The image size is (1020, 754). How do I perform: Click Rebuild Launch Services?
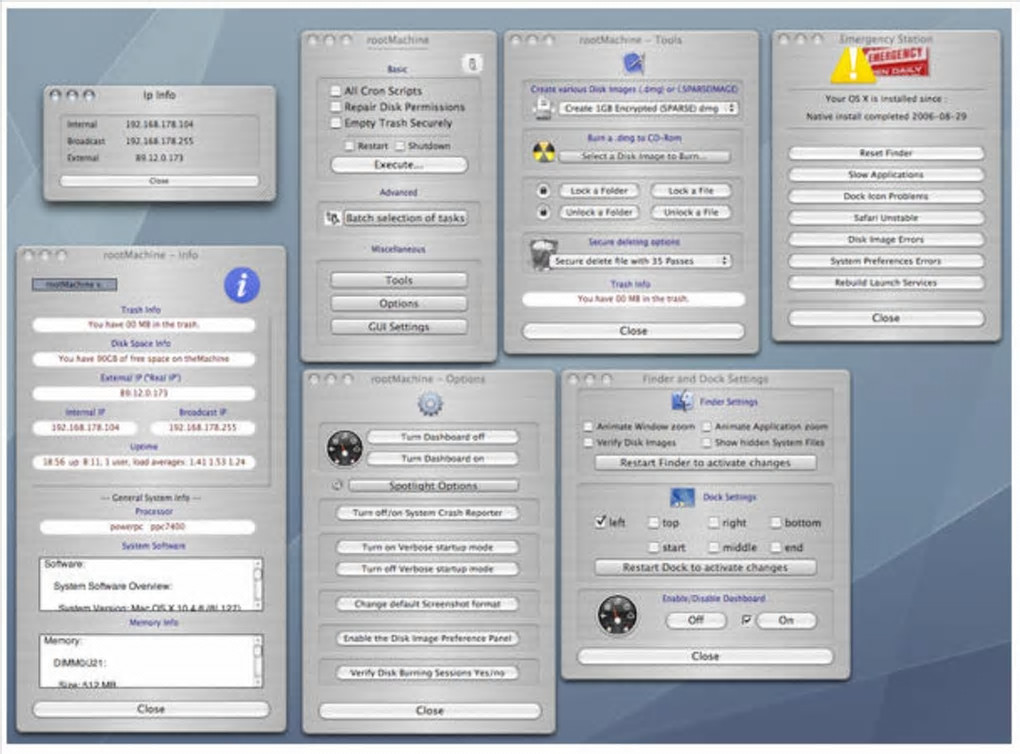tap(885, 282)
